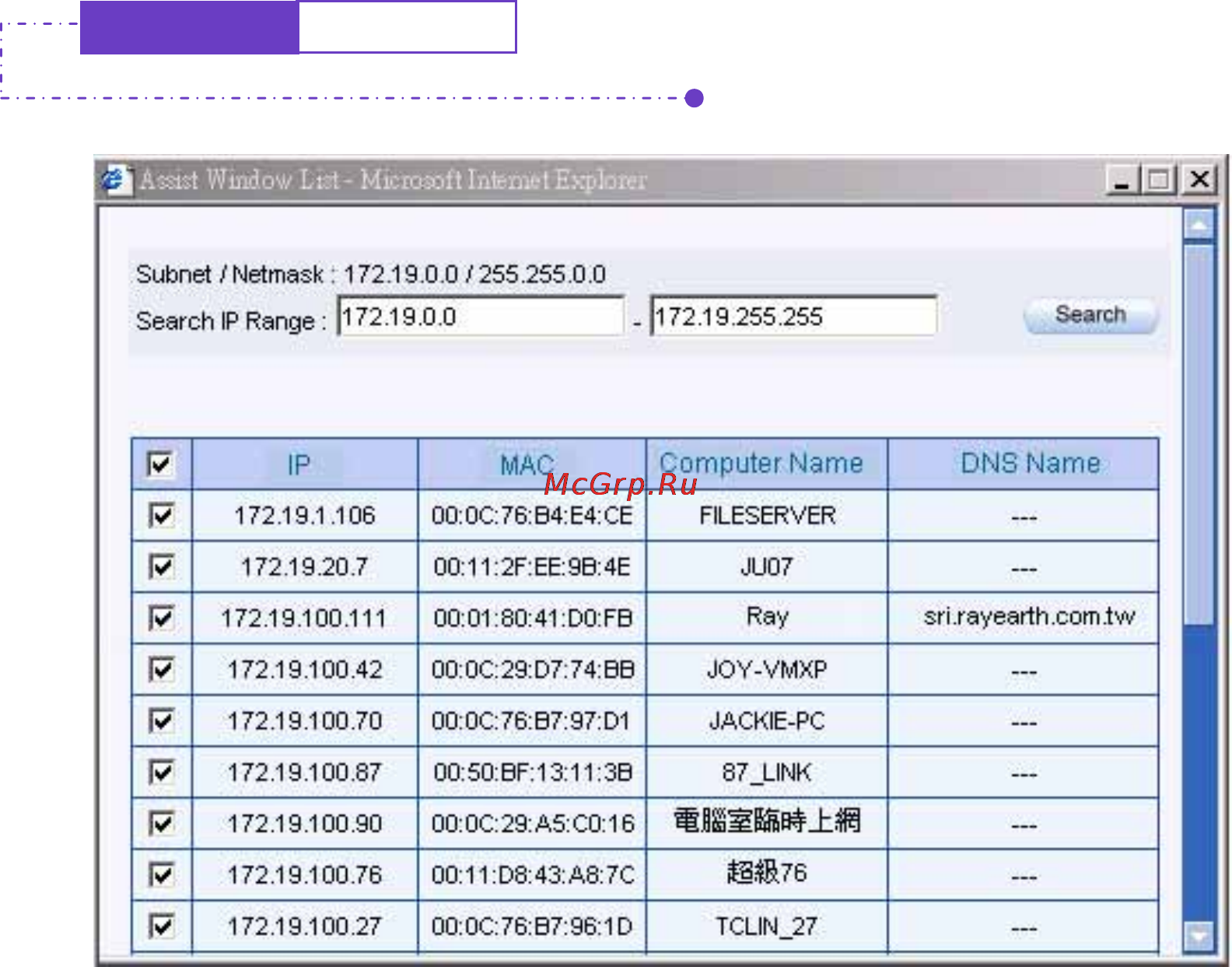
Task: Click MAC address 00:11:D8:43:A8:7C
Action: point(534,875)
